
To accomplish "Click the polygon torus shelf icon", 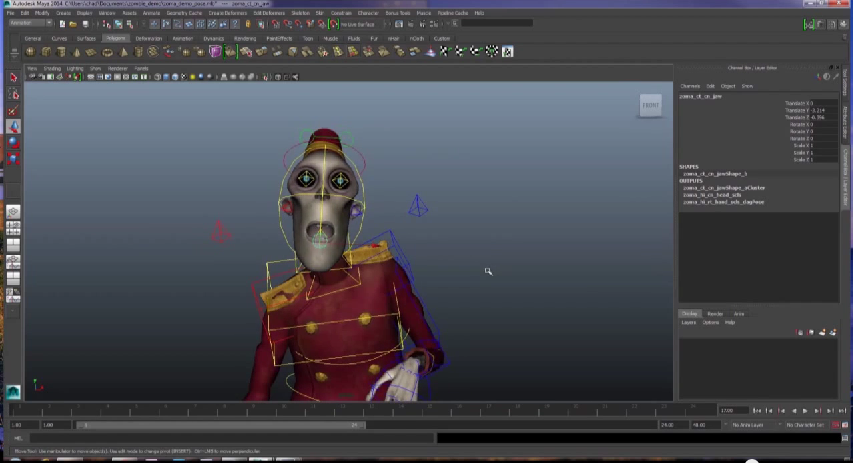I will coord(106,51).
